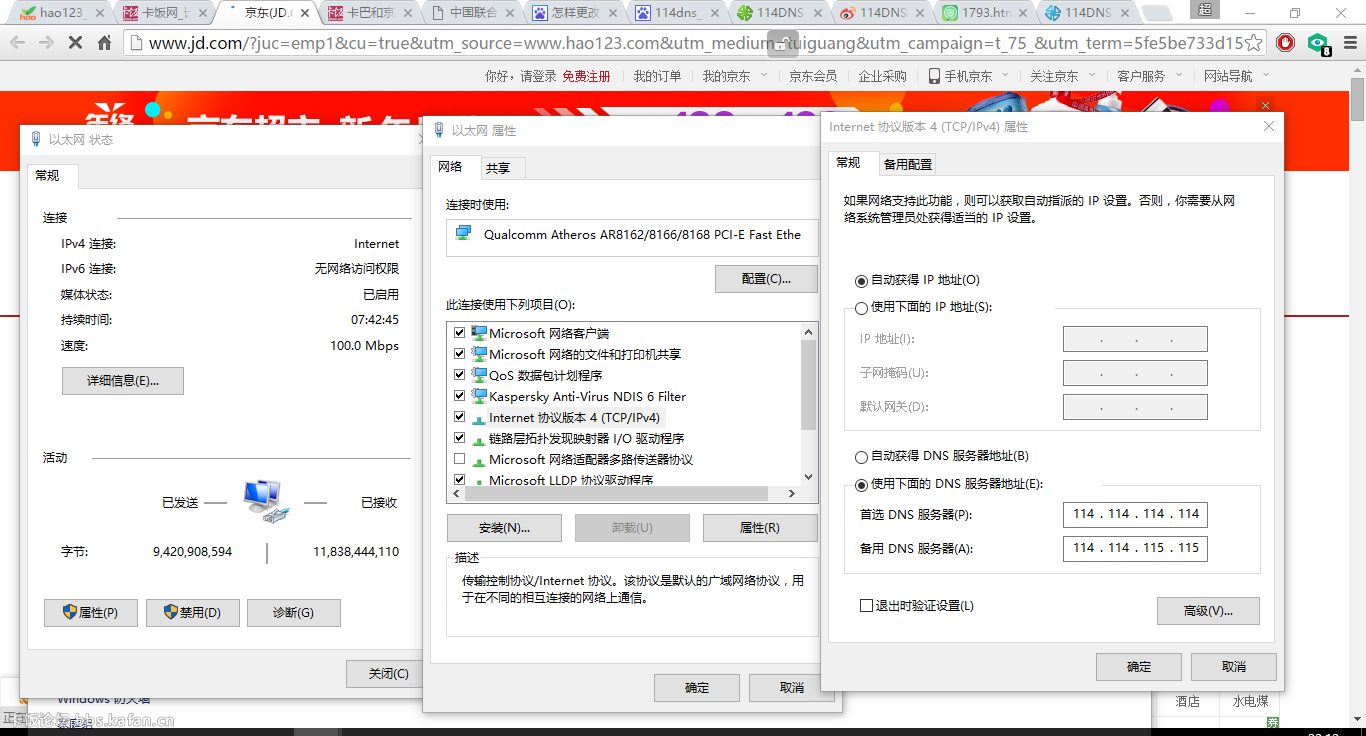Select 使用下面的 DNS 服务器地址 radio button
Image resolution: width=1366 pixels, height=736 pixels.
tap(862, 485)
